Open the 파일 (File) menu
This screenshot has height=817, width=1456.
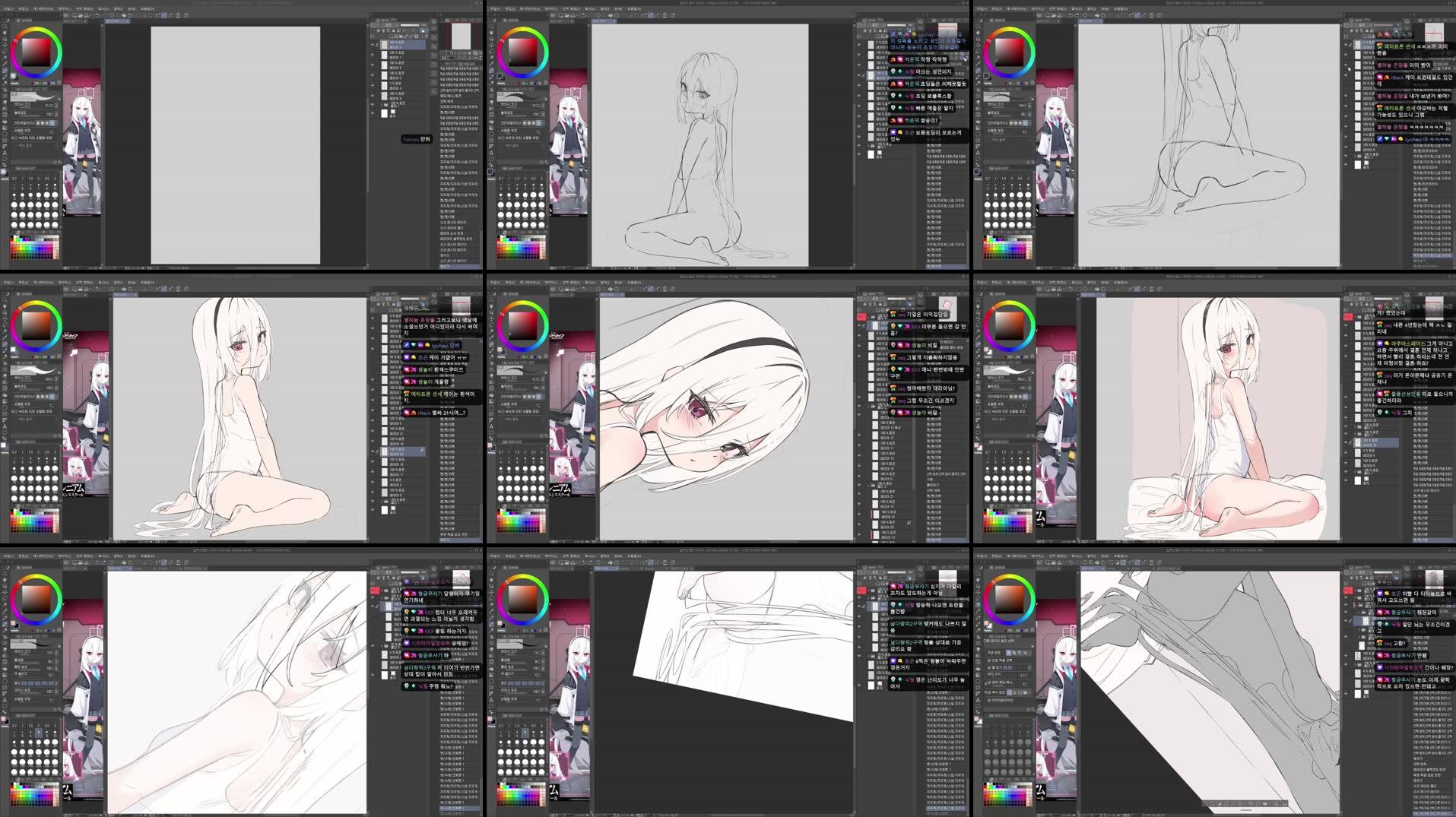(6, 10)
